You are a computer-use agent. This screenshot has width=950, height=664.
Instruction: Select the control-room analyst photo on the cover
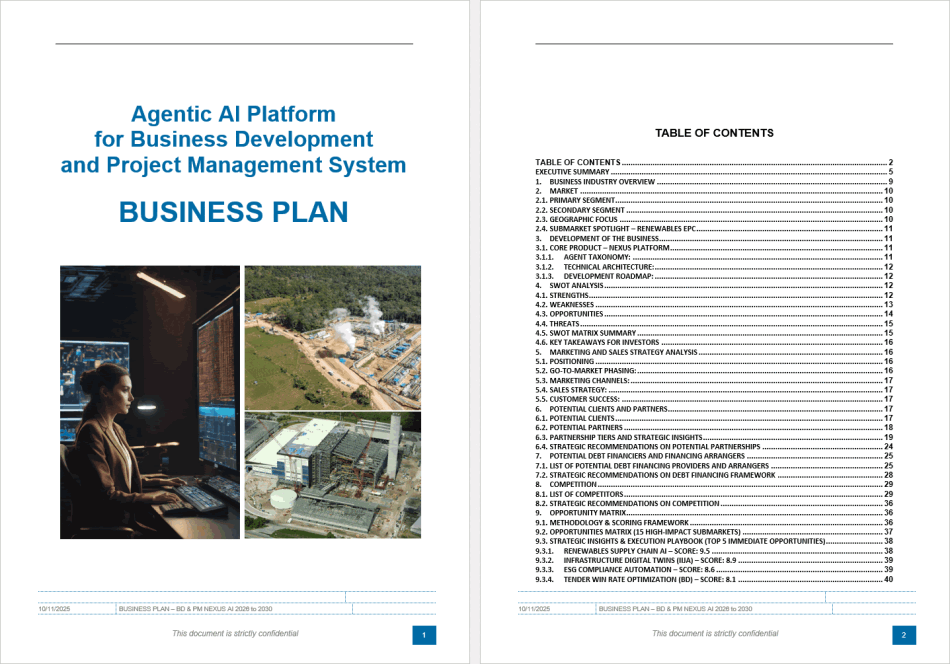[148, 400]
